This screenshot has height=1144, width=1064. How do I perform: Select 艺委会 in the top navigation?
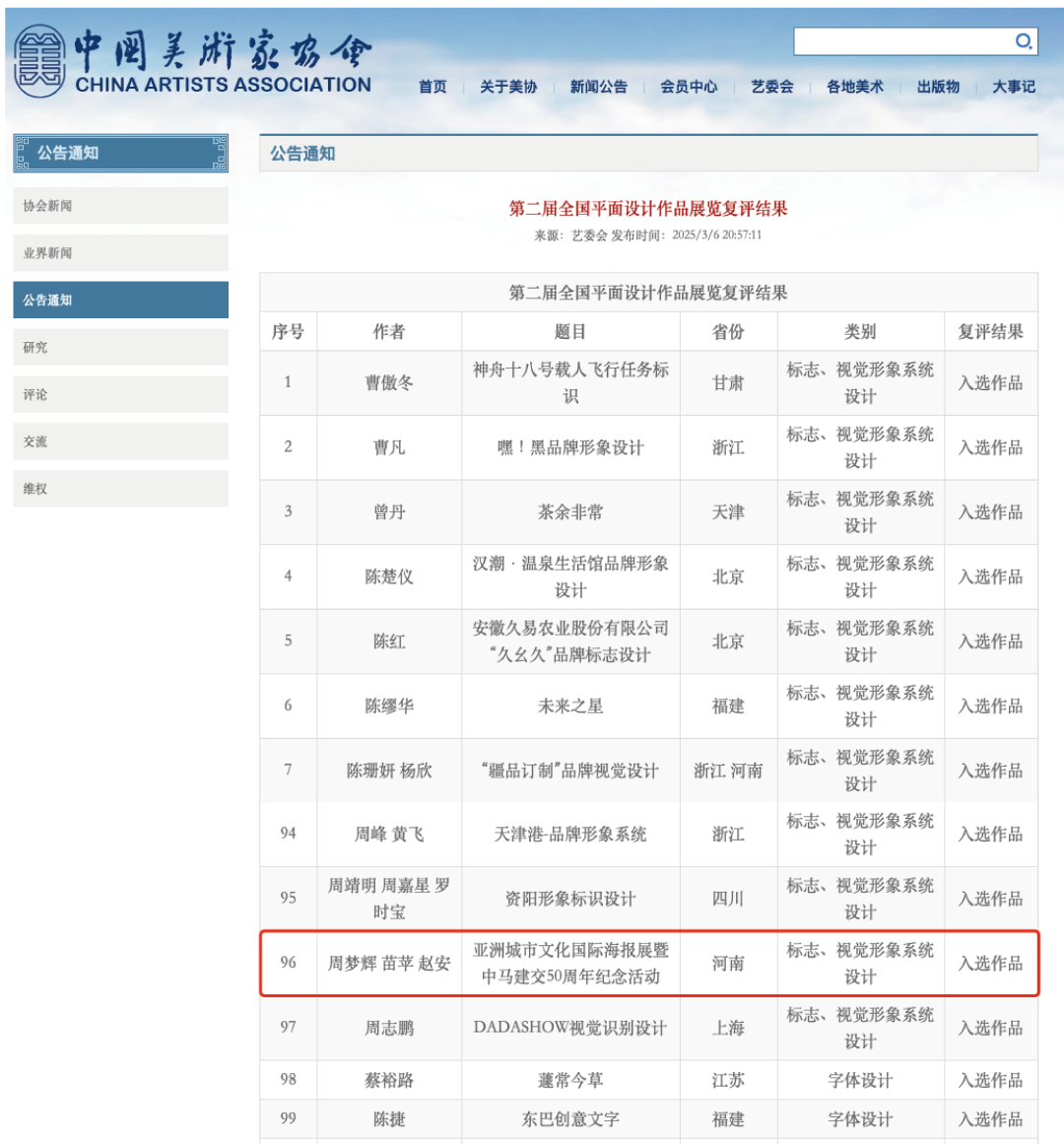[x=771, y=87]
